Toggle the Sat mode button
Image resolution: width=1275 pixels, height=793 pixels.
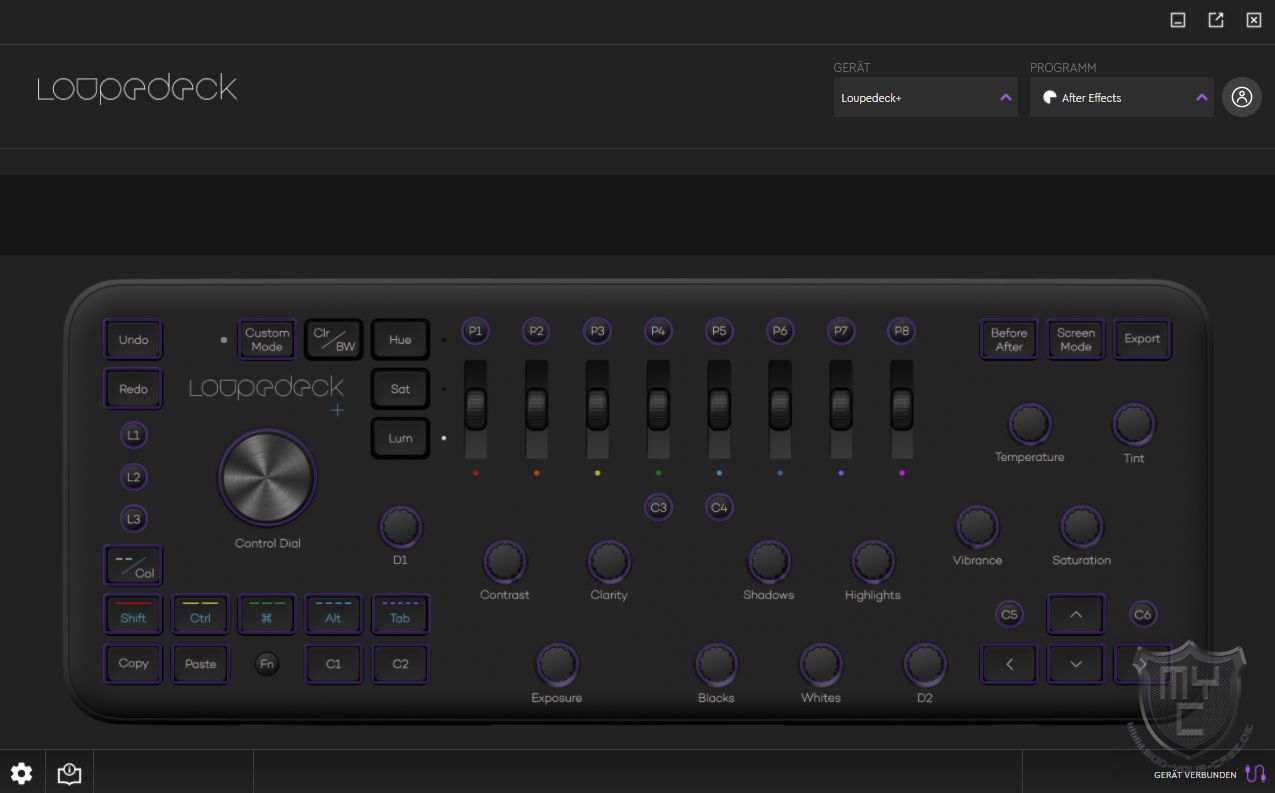point(400,389)
